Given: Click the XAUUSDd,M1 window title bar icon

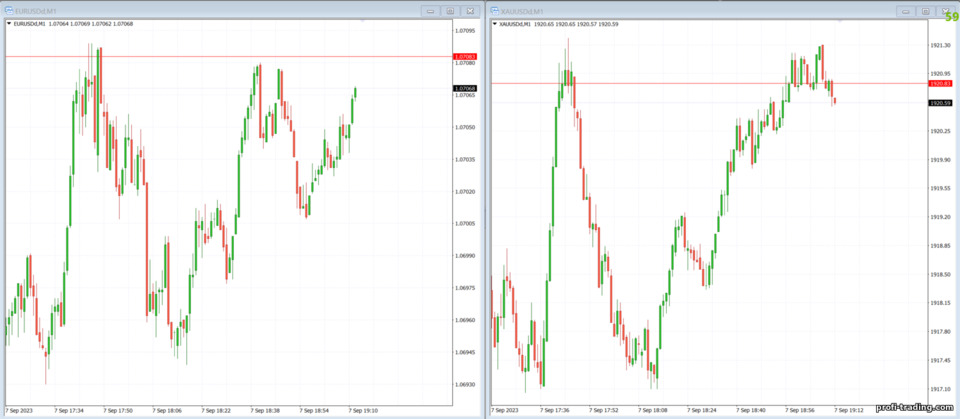Looking at the screenshot, I should 495,10.
